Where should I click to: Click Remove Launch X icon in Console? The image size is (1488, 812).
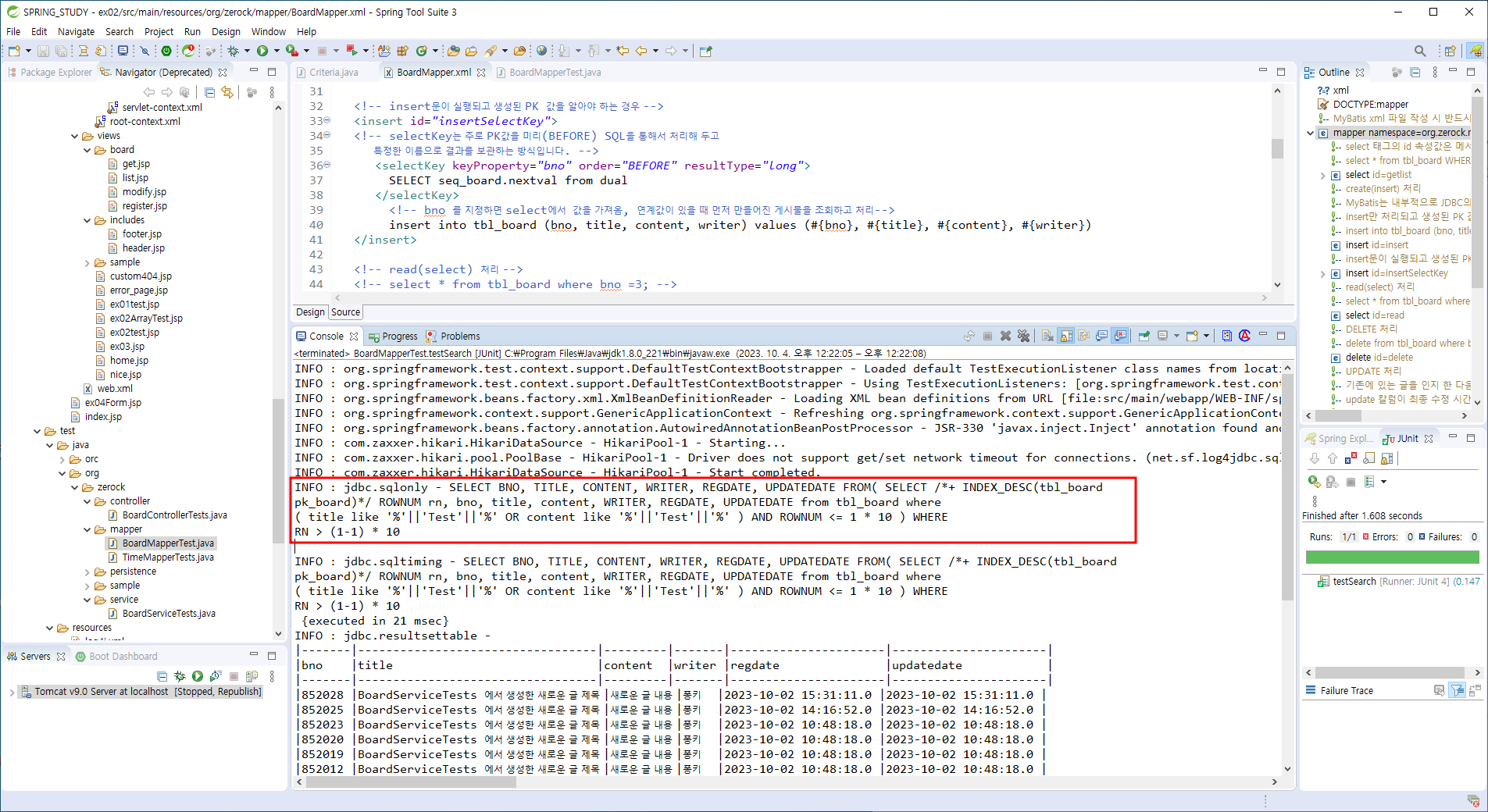tap(1005, 336)
